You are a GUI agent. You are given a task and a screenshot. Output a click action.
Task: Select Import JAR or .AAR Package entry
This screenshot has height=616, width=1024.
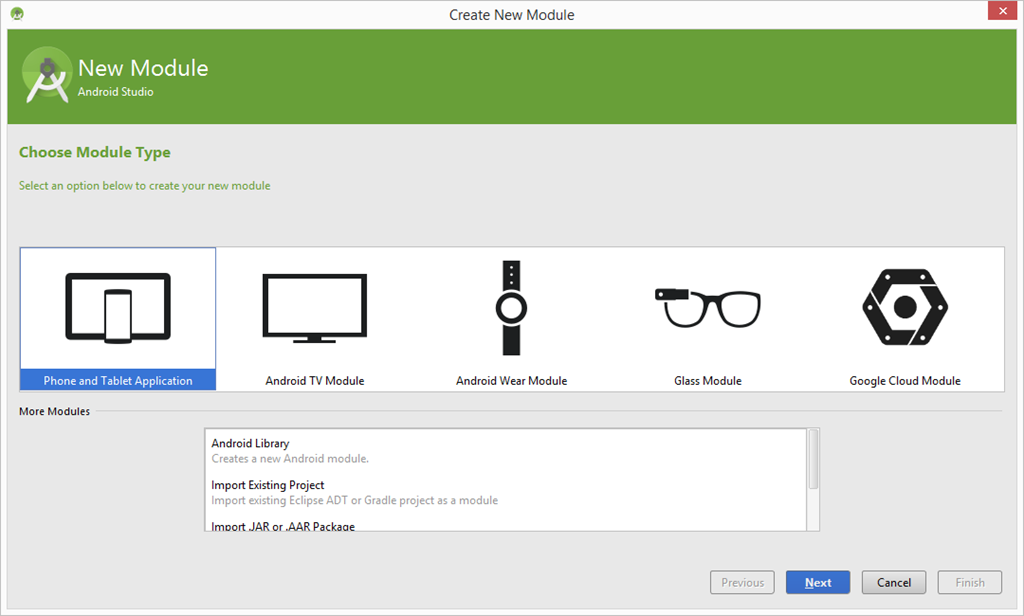click(x=283, y=526)
